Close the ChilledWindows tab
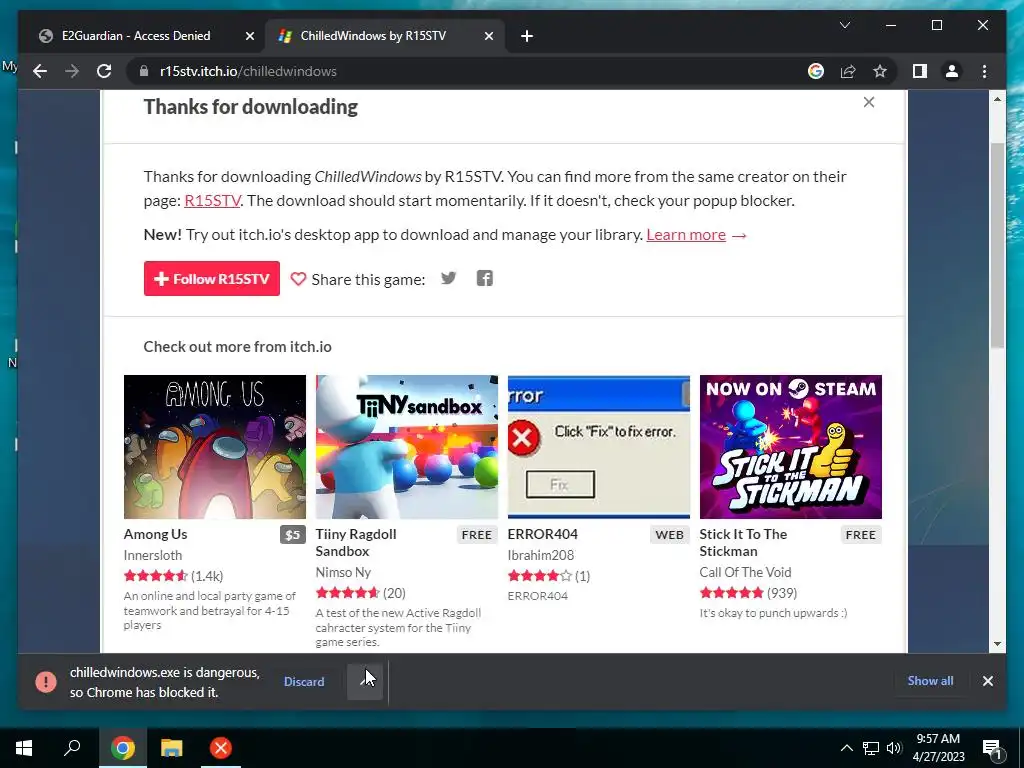Screen dimensions: 1024x768 (488, 36)
